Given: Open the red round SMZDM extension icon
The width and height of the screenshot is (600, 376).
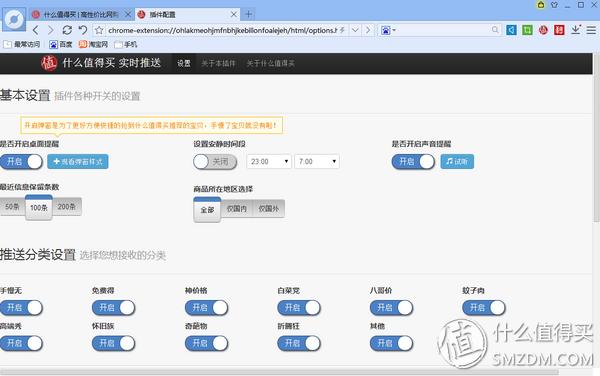Looking at the screenshot, I should (x=543, y=30).
